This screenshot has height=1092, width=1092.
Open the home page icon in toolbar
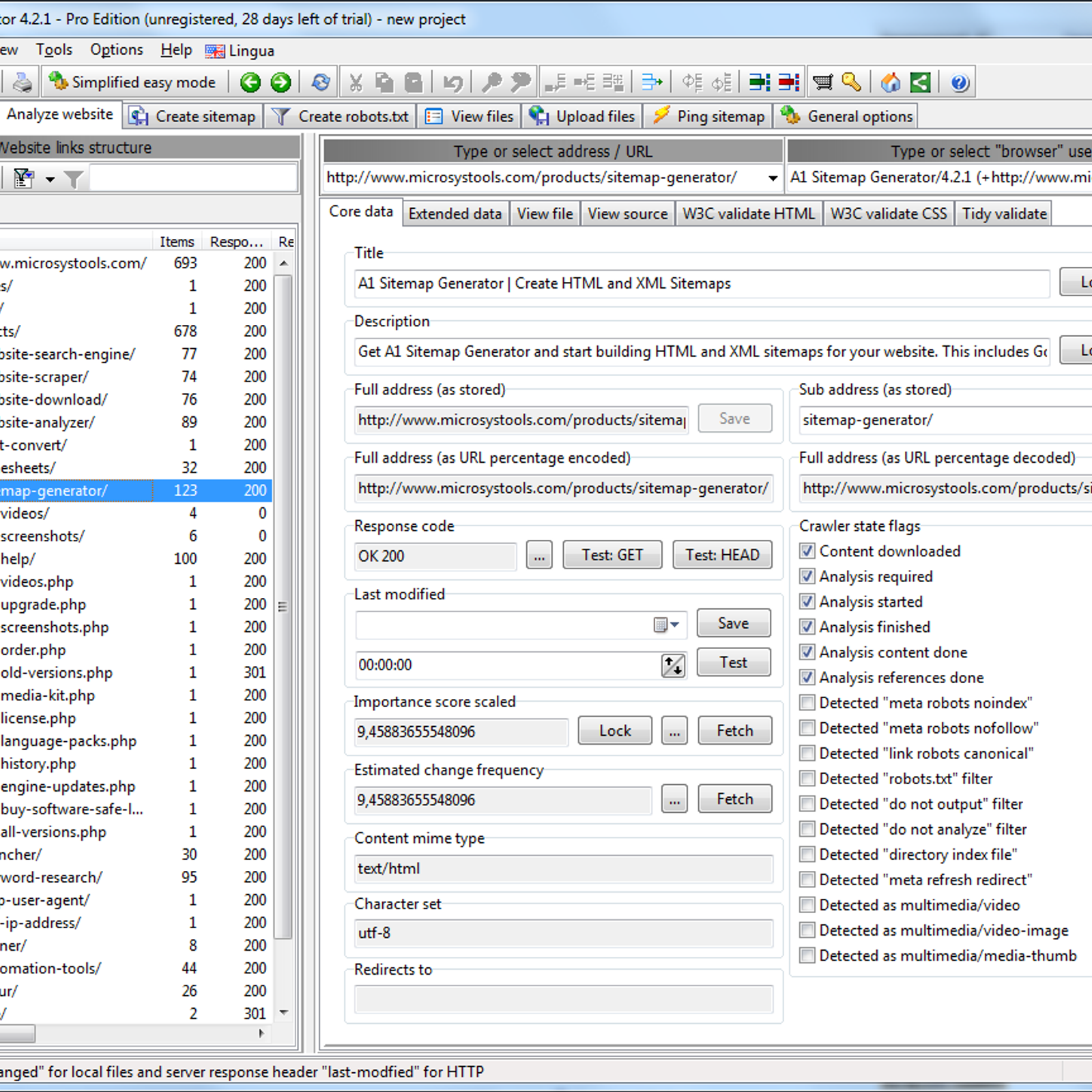click(891, 83)
